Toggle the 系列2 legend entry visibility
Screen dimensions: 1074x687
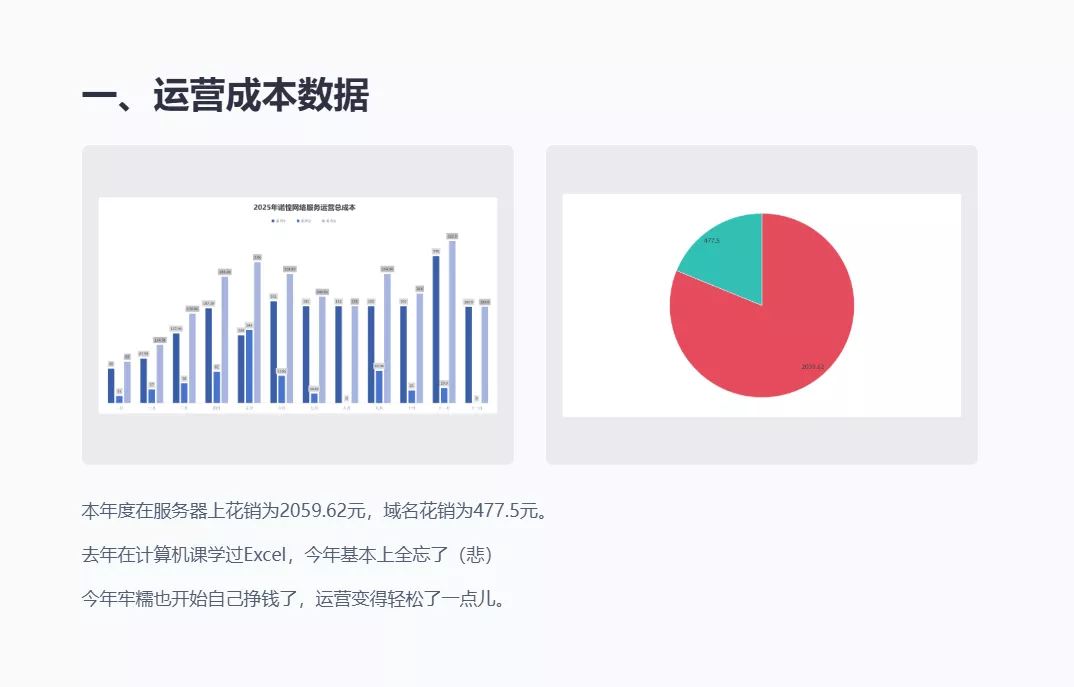(302, 219)
